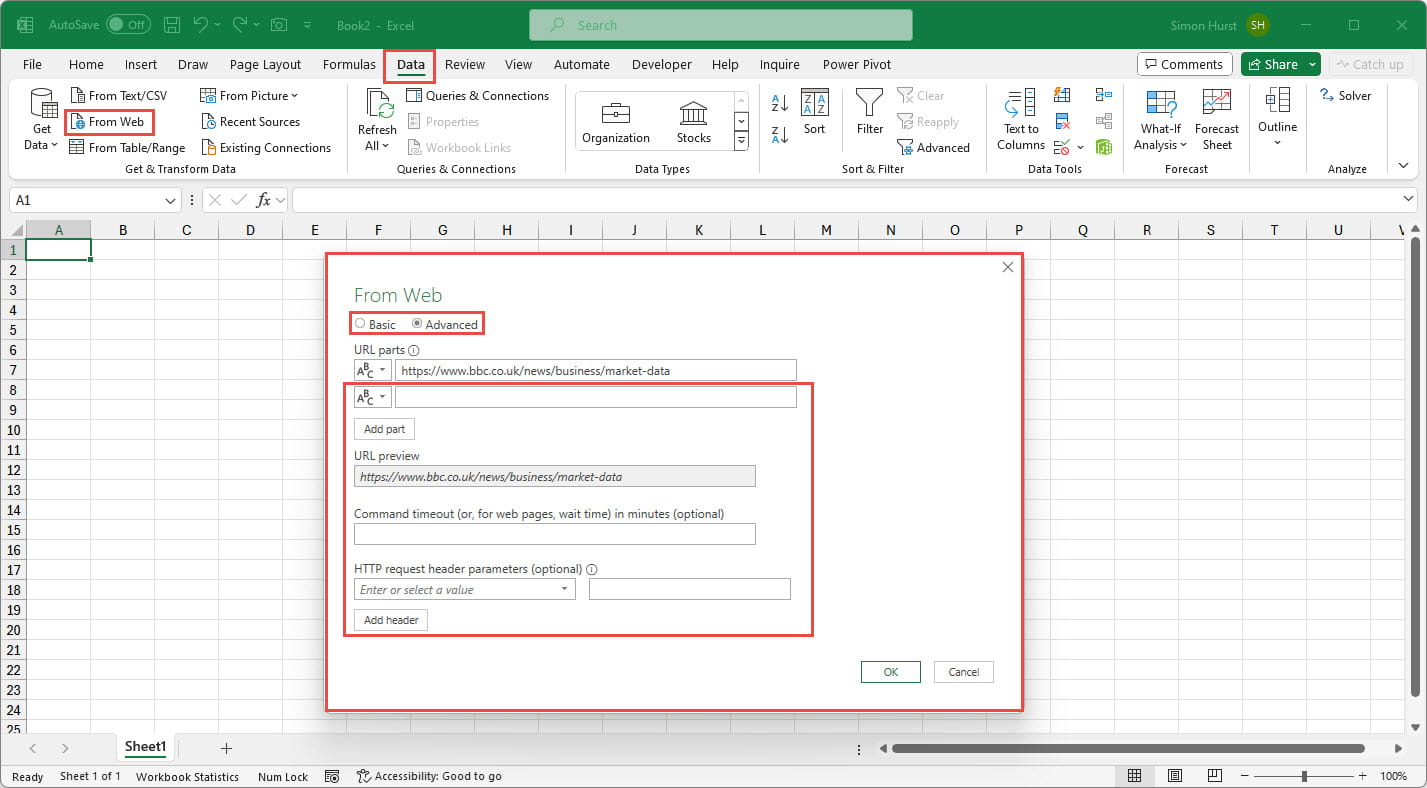1427x788 pixels.
Task: Click the Add part button
Action: coord(383,429)
